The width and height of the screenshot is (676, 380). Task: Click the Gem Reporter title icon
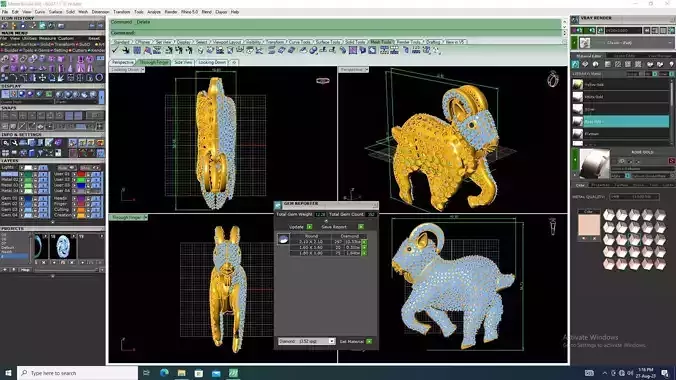(x=278, y=204)
